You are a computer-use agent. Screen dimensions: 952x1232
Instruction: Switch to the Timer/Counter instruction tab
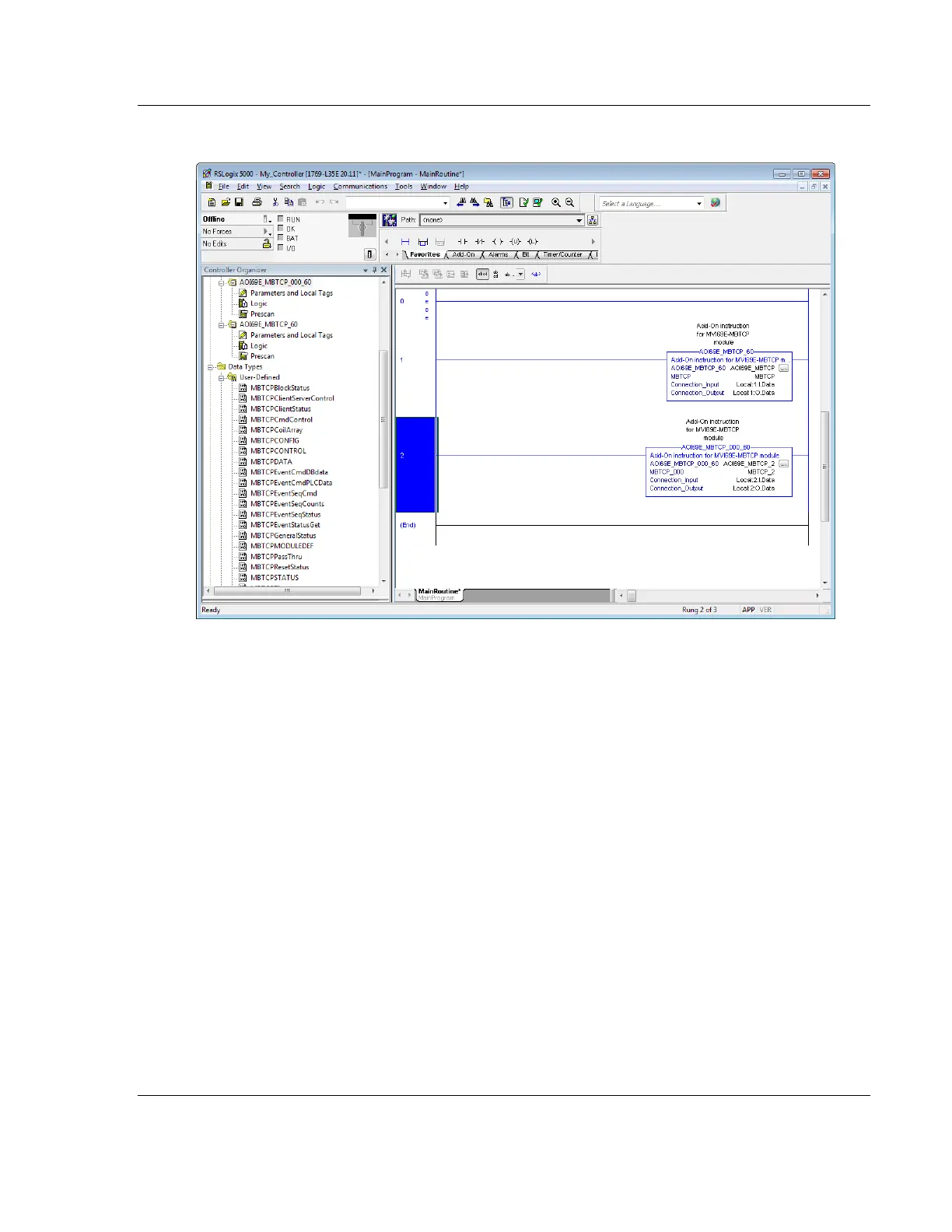tap(562, 254)
